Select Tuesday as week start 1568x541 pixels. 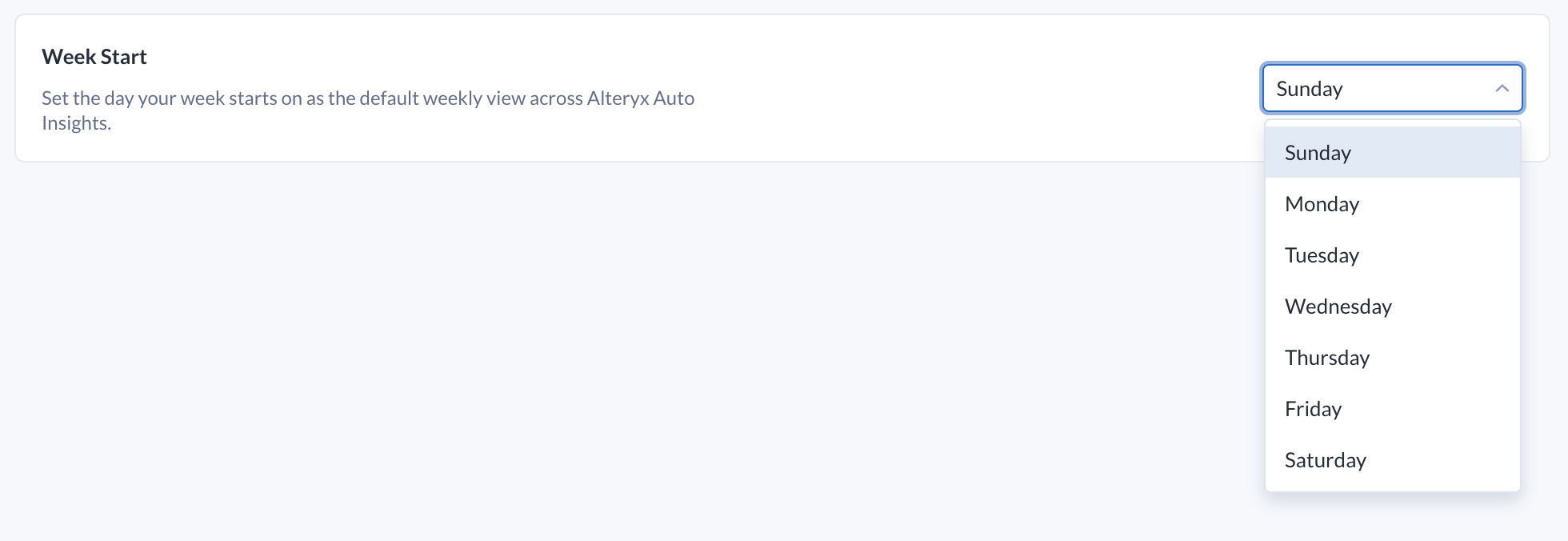tap(1392, 255)
